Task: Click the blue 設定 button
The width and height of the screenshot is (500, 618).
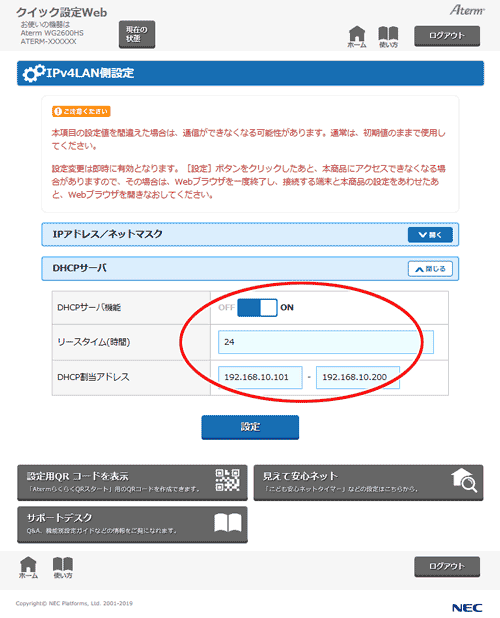Action: [250, 427]
